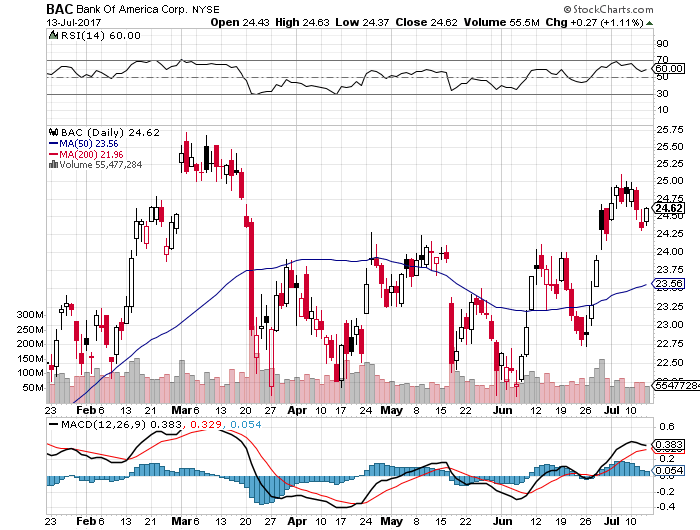Viewport: 700px width, 530px height.
Task: Click the 0.054 value tag on the MACD axis
Action: point(669,471)
